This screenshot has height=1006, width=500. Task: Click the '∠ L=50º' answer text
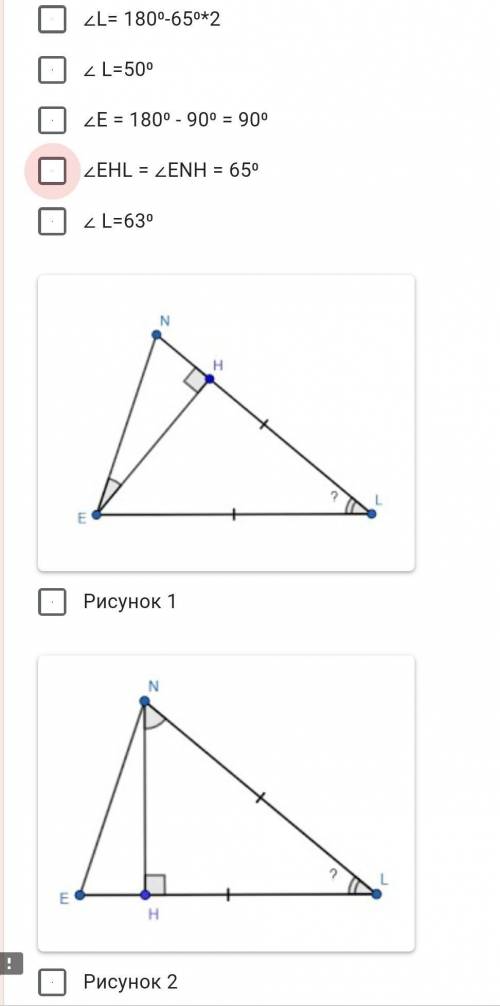[x=118, y=69]
